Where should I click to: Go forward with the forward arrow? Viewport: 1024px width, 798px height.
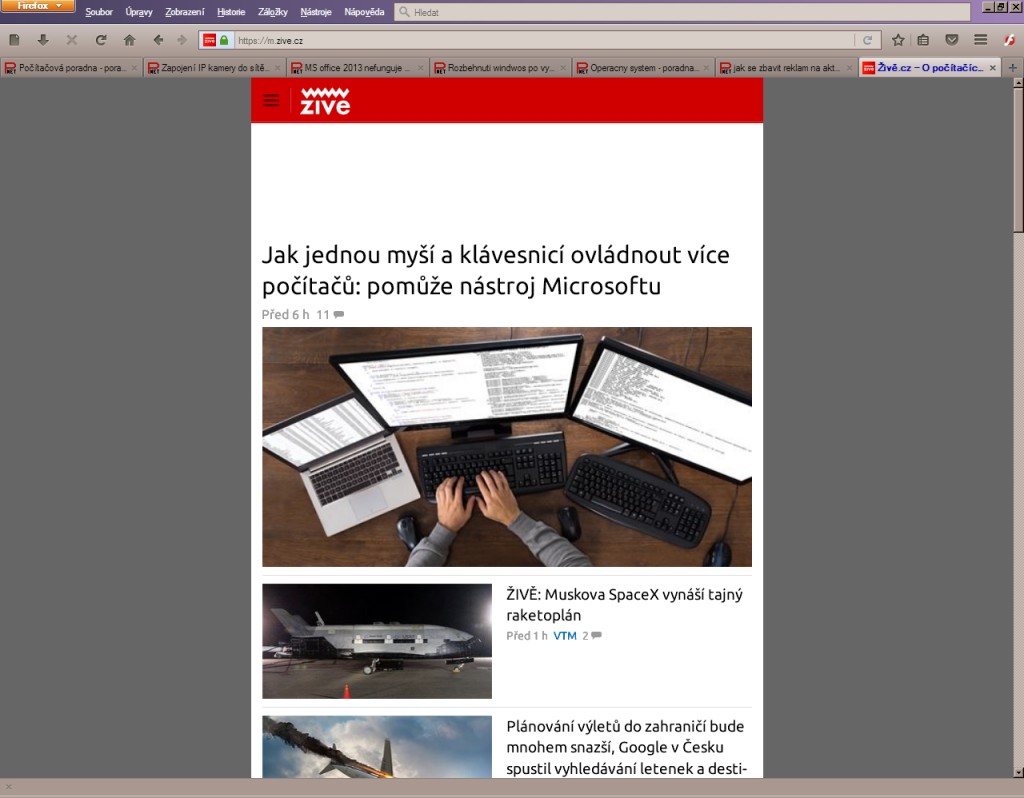[182, 40]
